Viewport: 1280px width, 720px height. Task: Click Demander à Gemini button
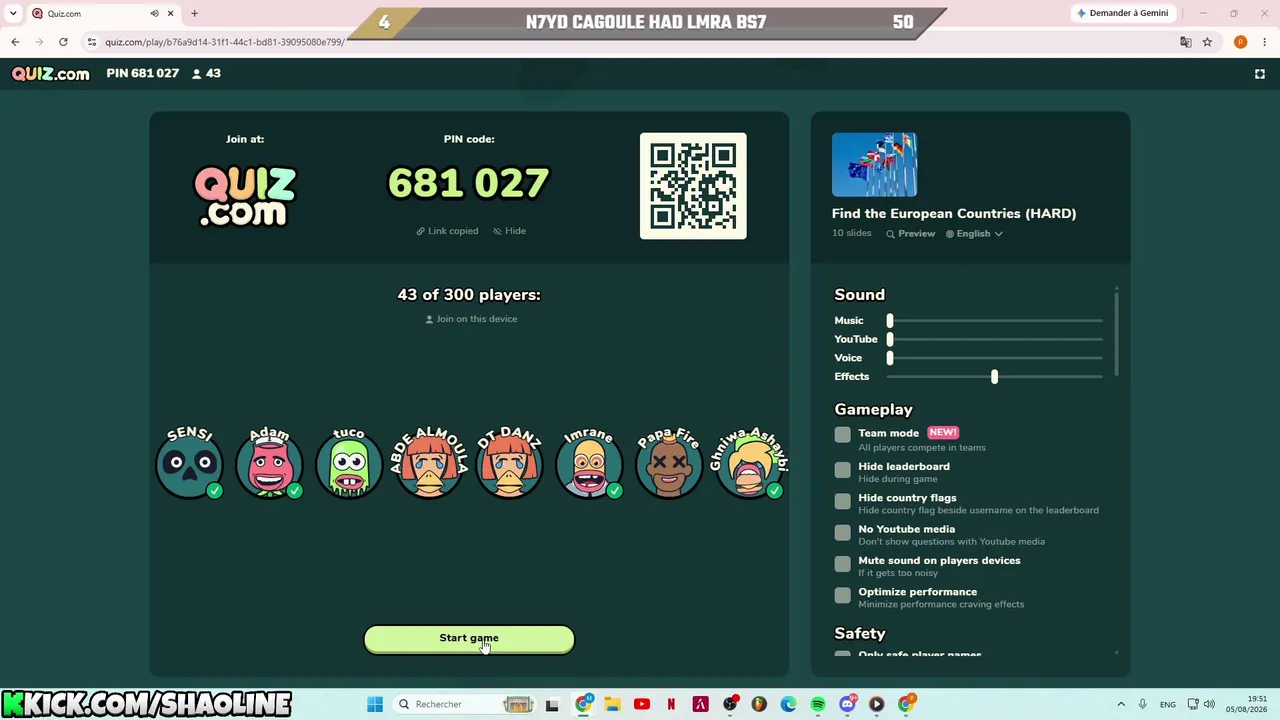click(x=1122, y=13)
